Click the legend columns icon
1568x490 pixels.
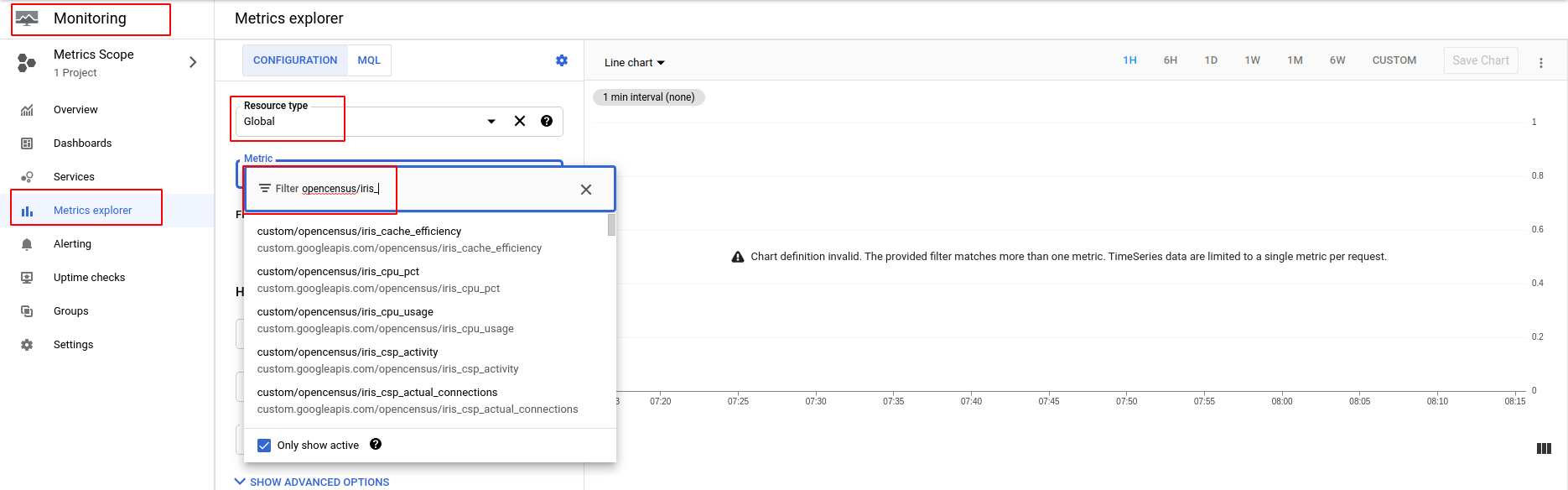1544,449
